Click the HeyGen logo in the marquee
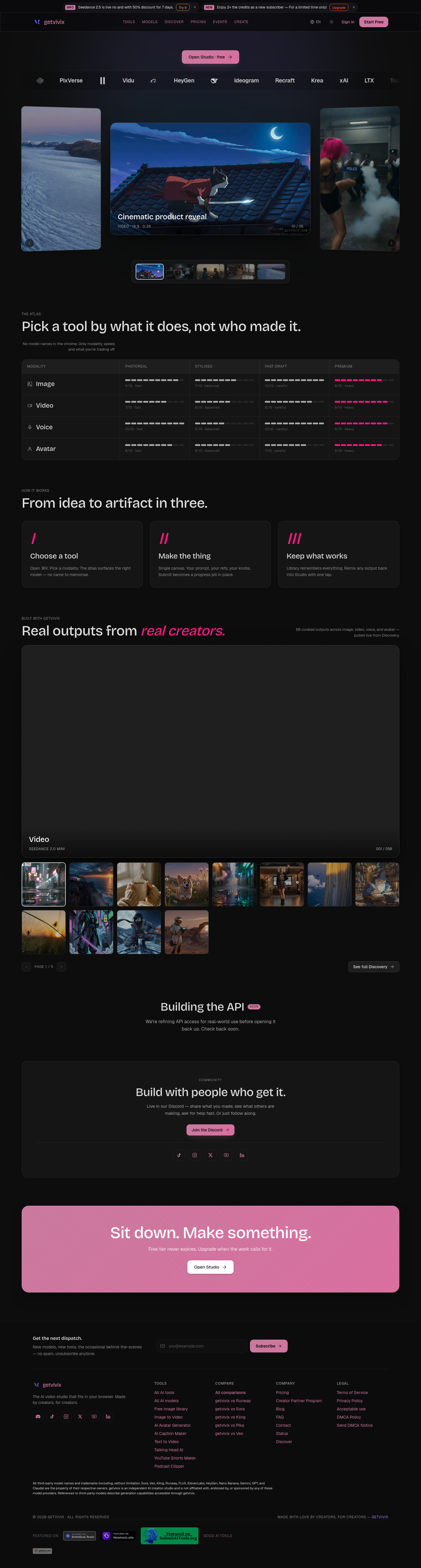The image size is (421, 1568). [x=184, y=80]
